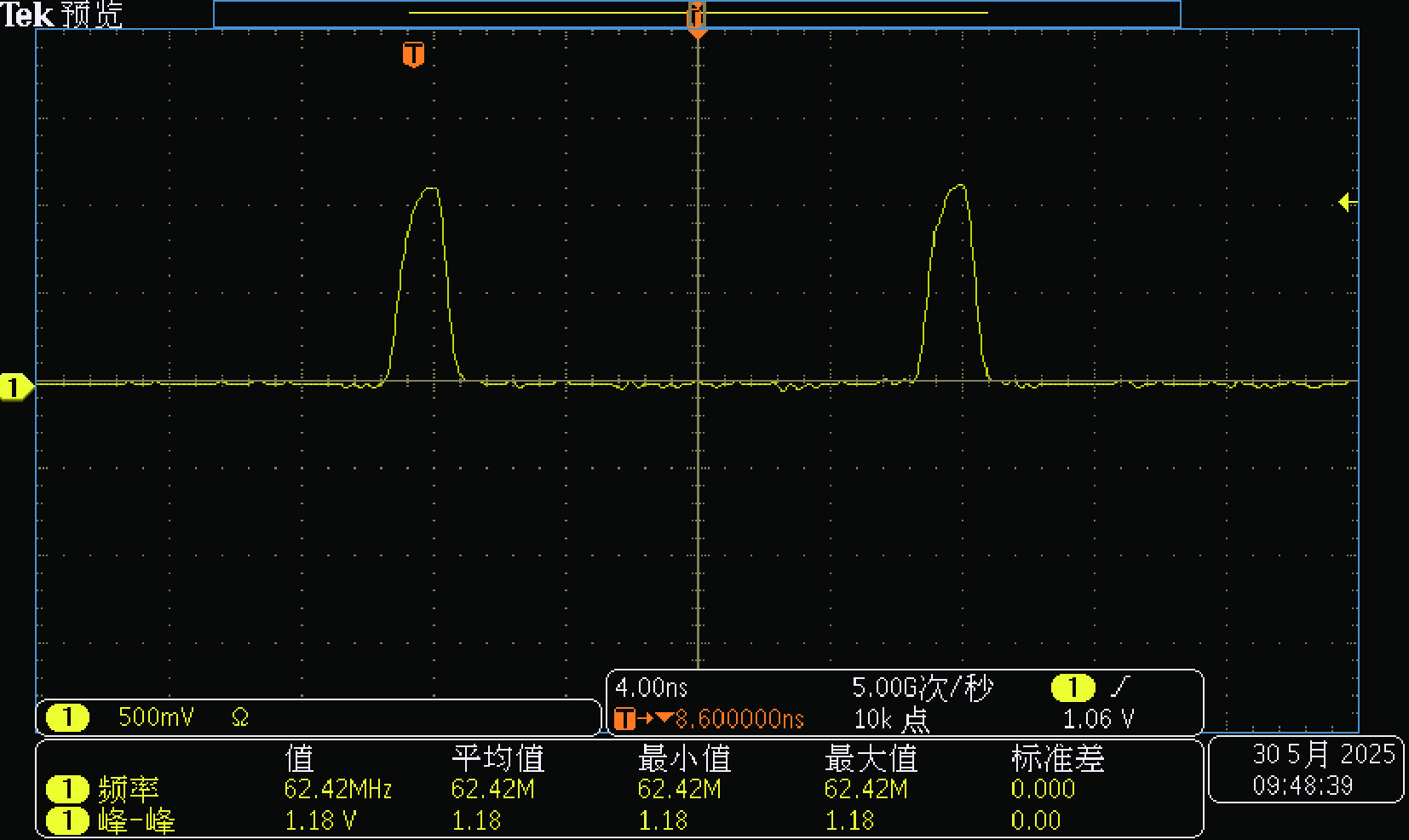1409x840 pixels.
Task: Click the 500mV vertical scale readout
Action: (x=156, y=717)
